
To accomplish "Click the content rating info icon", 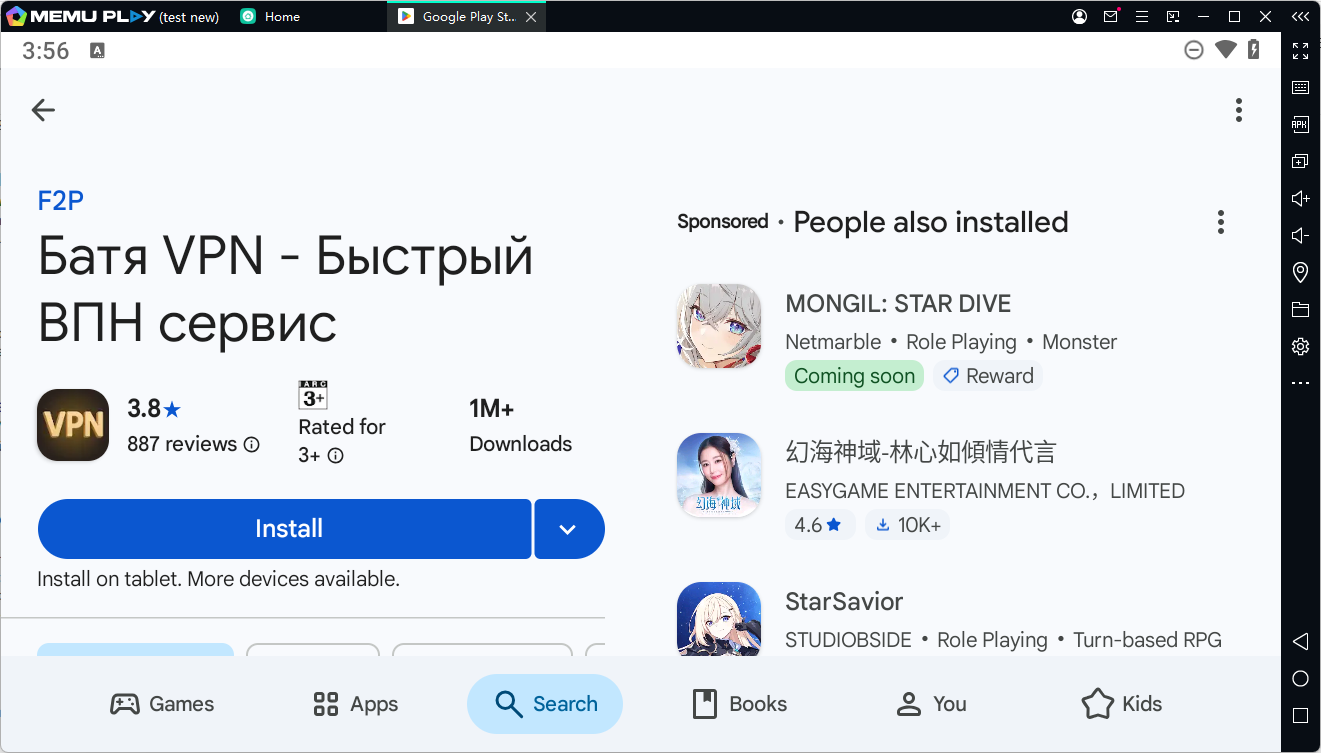I will coord(336,456).
